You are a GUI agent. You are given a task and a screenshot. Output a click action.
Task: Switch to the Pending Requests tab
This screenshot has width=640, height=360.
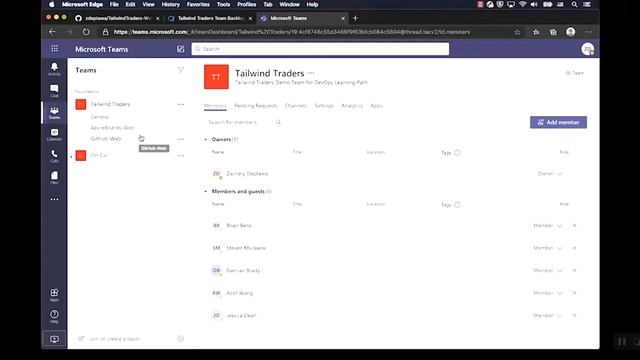point(256,106)
